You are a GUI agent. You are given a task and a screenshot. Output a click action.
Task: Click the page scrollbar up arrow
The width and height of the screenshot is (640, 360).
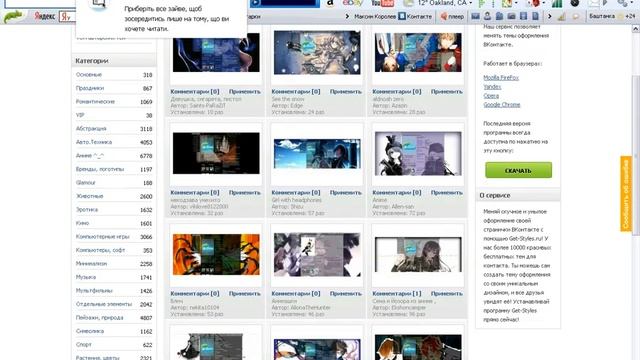tap(636, 29)
